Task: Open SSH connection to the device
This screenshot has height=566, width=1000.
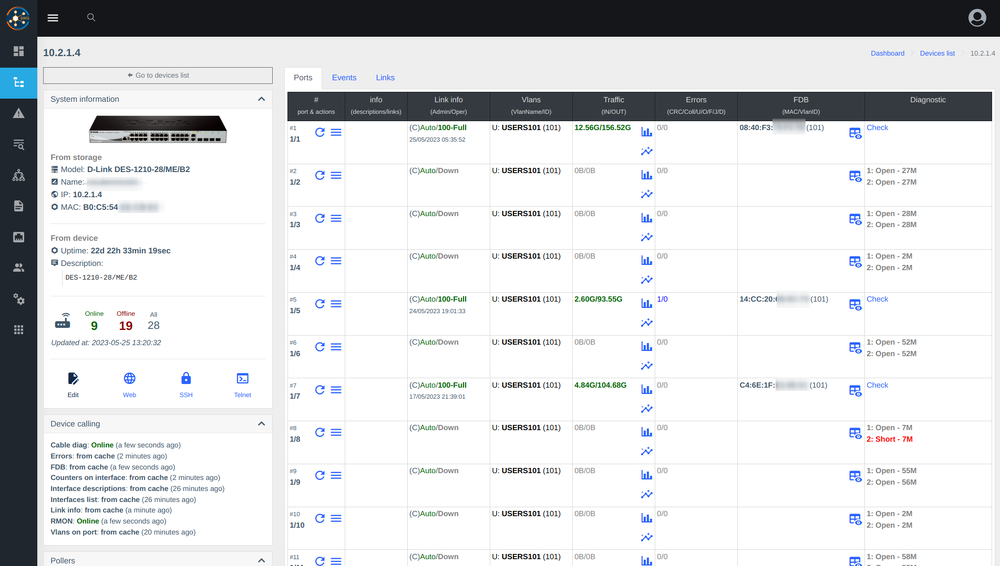Action: [x=186, y=384]
